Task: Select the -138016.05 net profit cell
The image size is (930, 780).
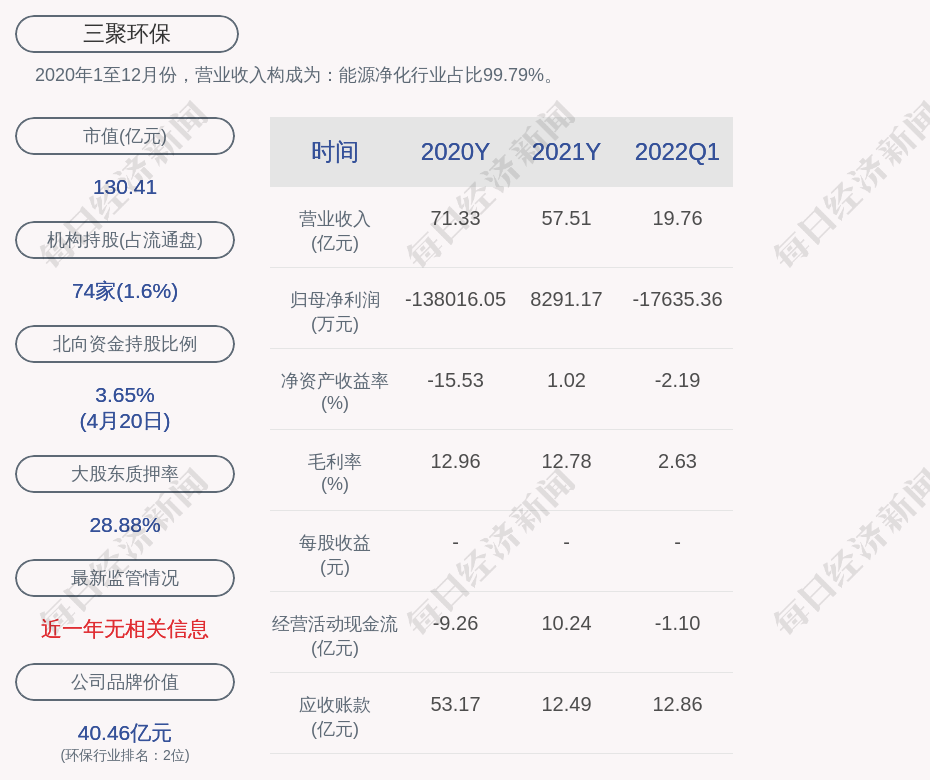Action: pyautogui.click(x=455, y=299)
